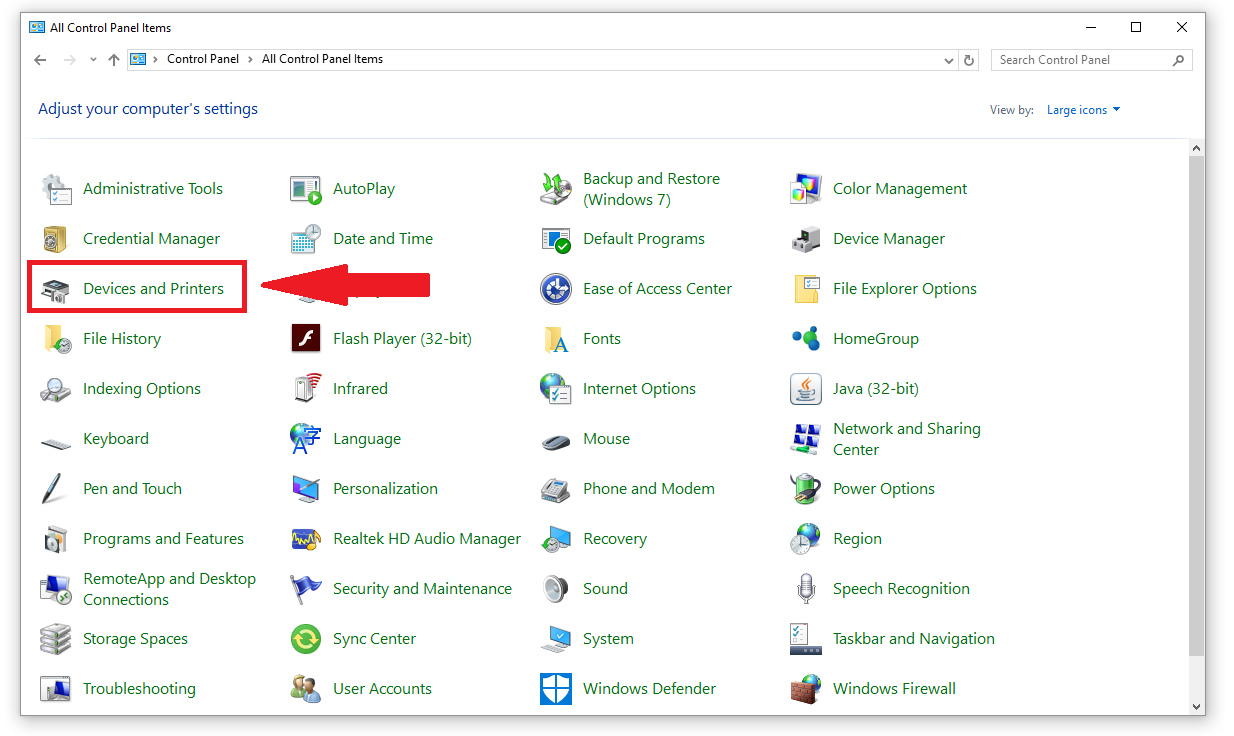Open the Internet Options icon
The image size is (1234, 736).
(x=556, y=389)
